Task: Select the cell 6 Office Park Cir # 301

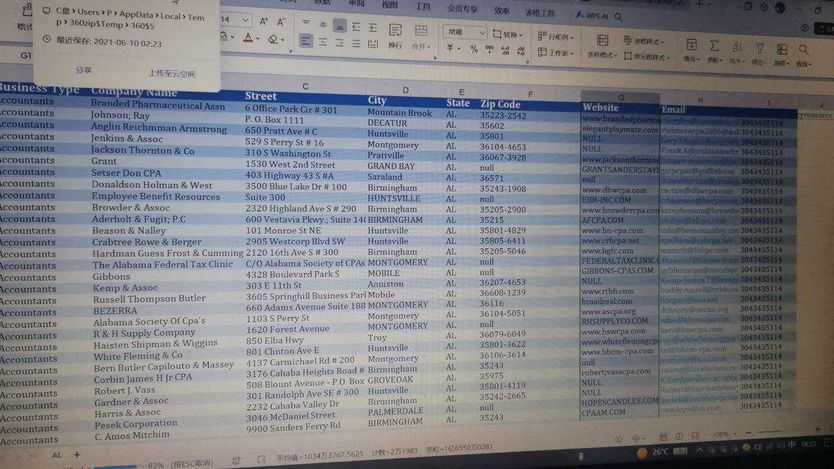Action: pyautogui.click(x=290, y=110)
